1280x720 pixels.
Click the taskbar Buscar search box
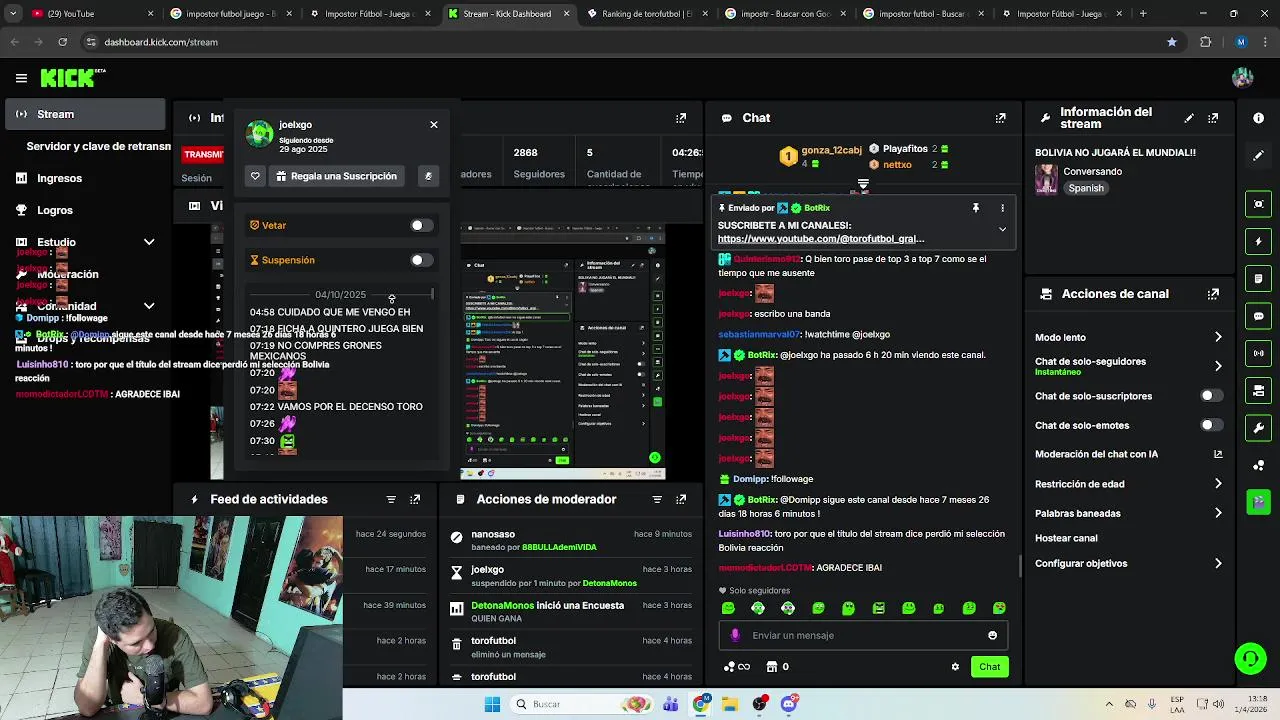click(x=584, y=704)
